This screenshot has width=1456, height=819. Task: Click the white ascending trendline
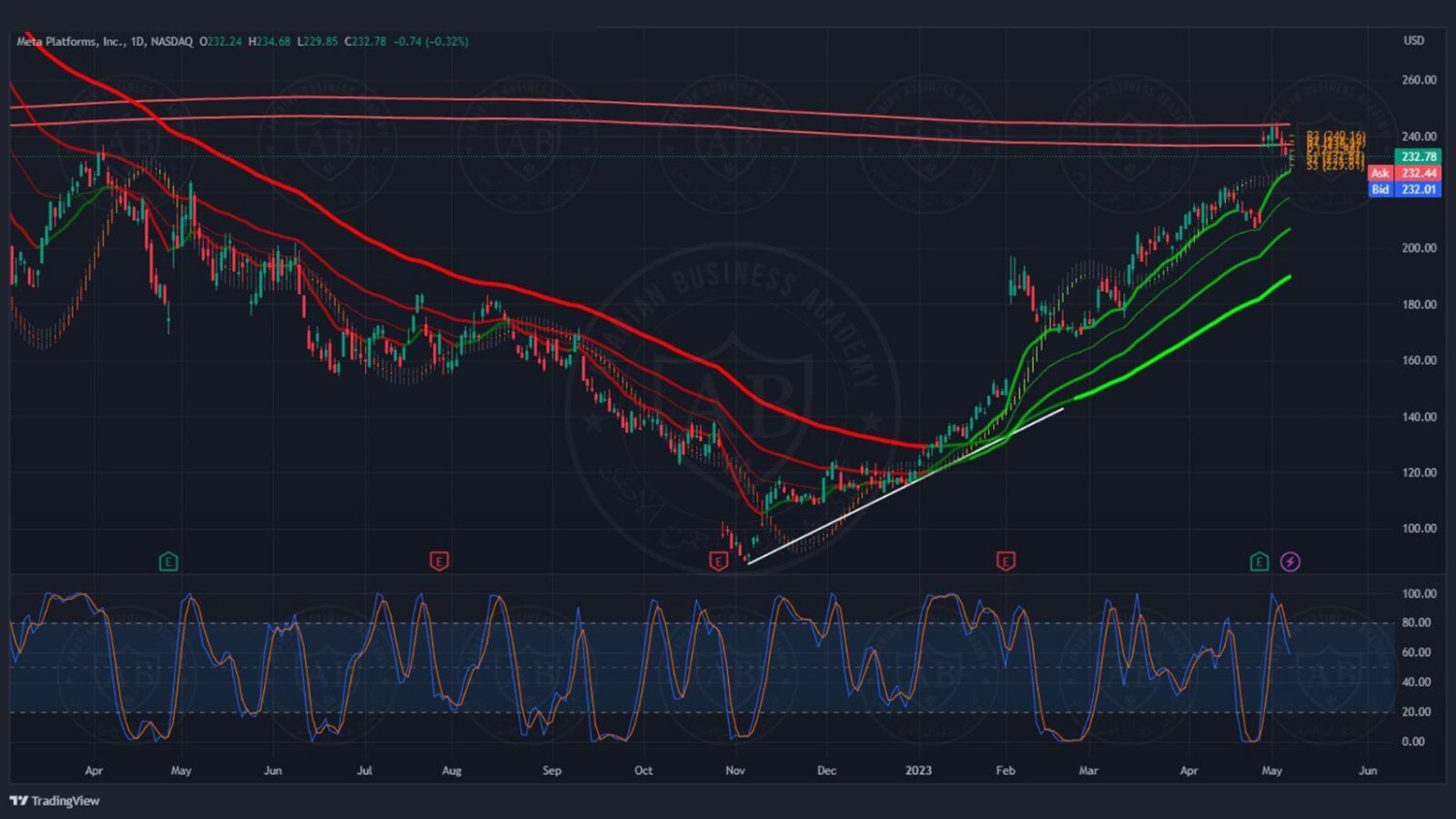pos(906,485)
